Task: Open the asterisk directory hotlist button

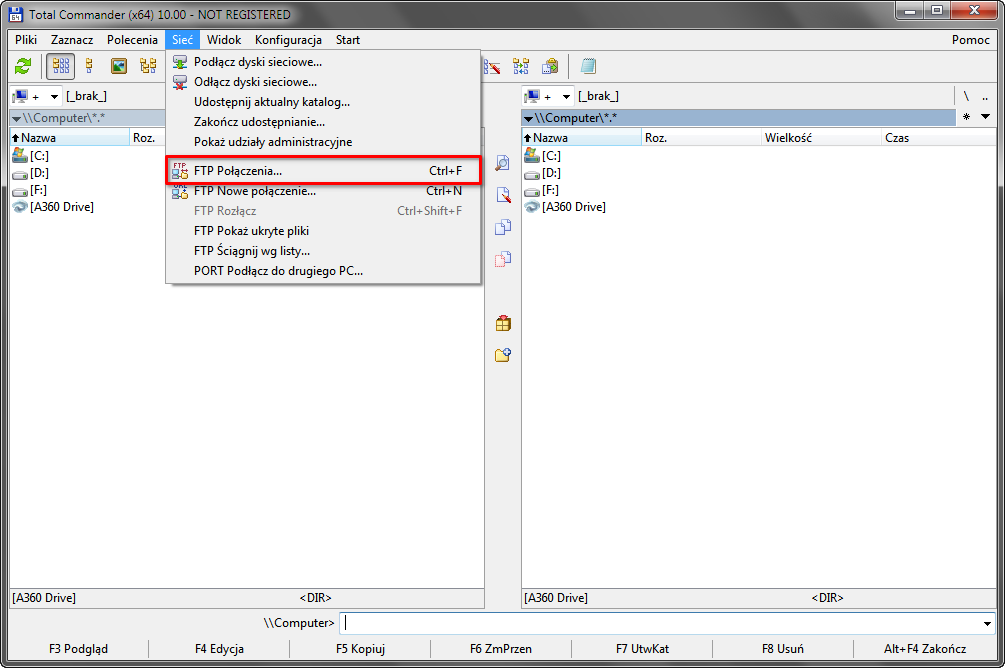Action: 967,117
